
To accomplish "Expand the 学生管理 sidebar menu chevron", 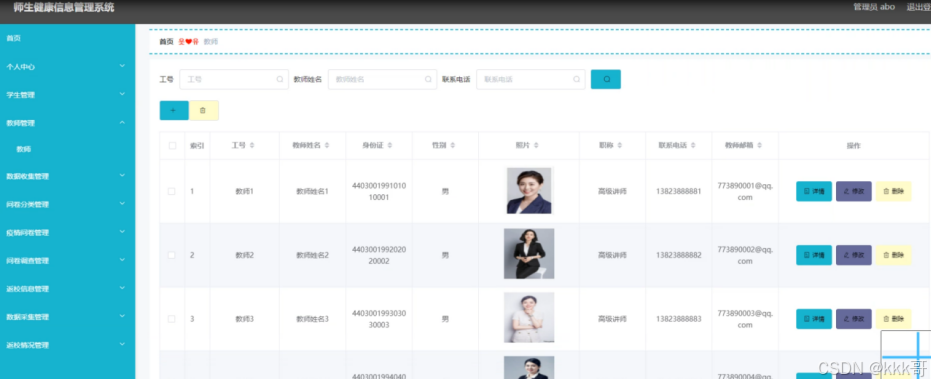I will tap(122, 94).
